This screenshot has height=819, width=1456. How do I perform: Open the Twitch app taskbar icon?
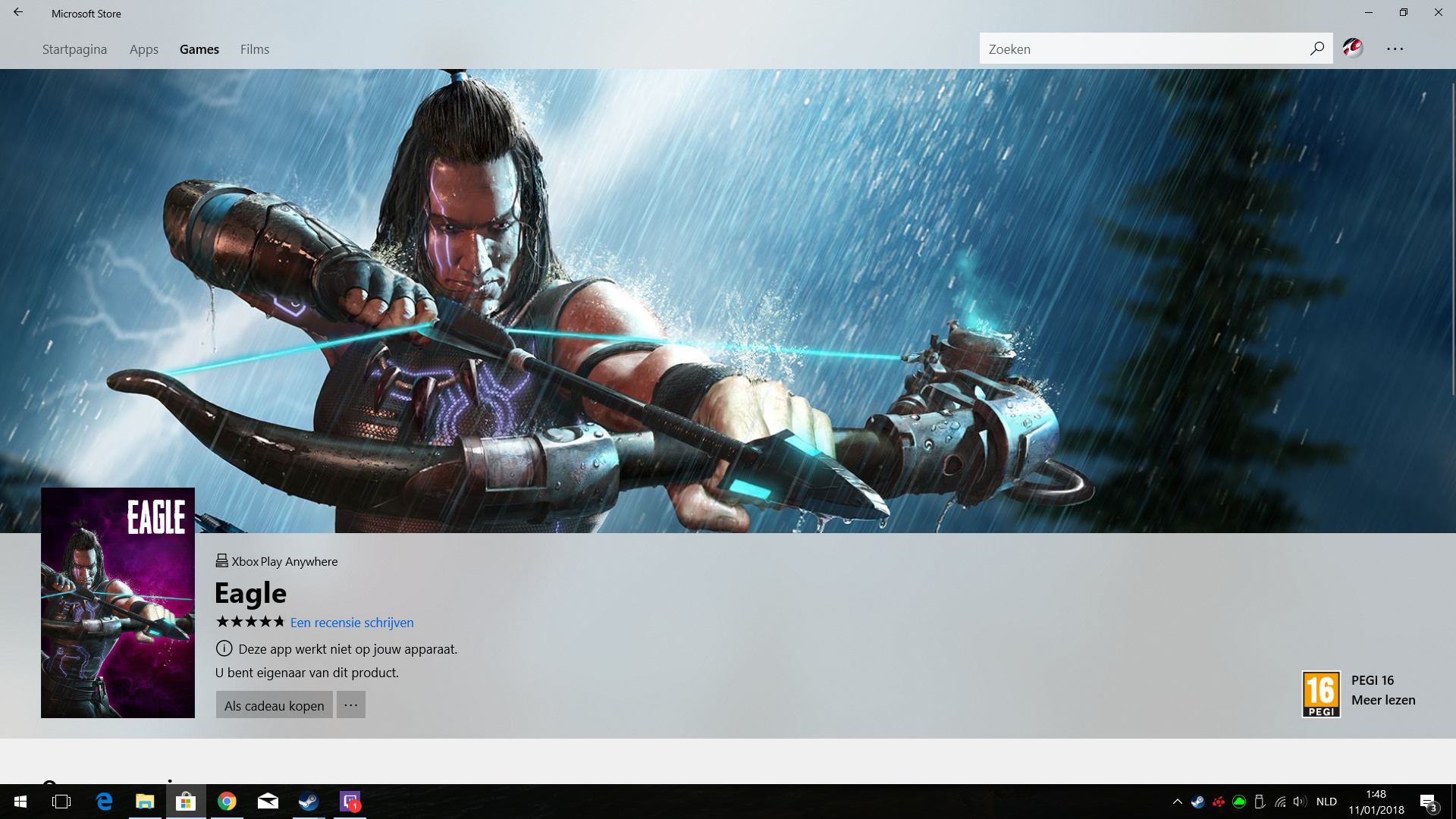pyautogui.click(x=350, y=802)
